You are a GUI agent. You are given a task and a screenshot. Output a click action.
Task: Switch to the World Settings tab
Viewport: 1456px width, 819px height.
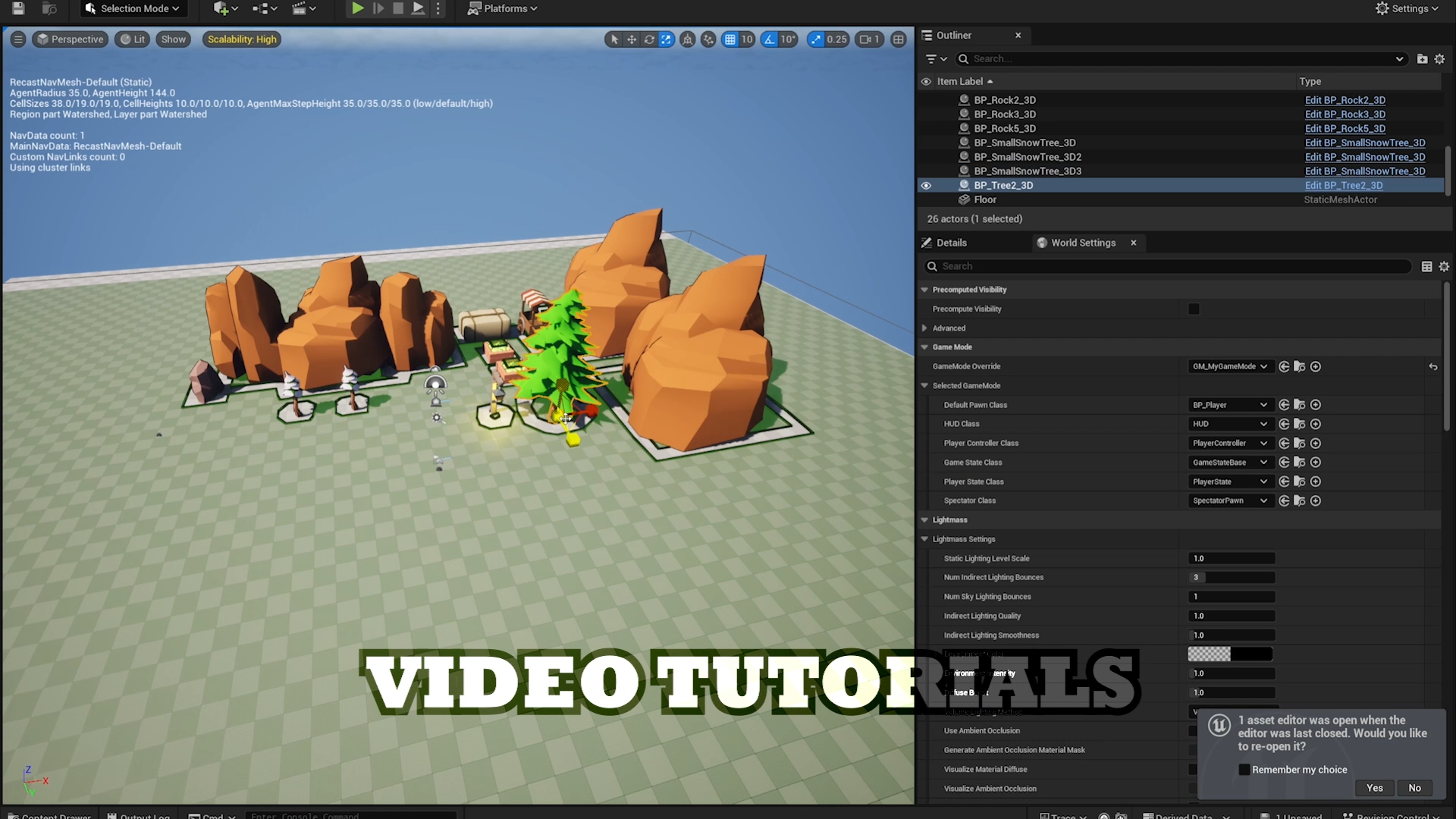(x=1082, y=243)
